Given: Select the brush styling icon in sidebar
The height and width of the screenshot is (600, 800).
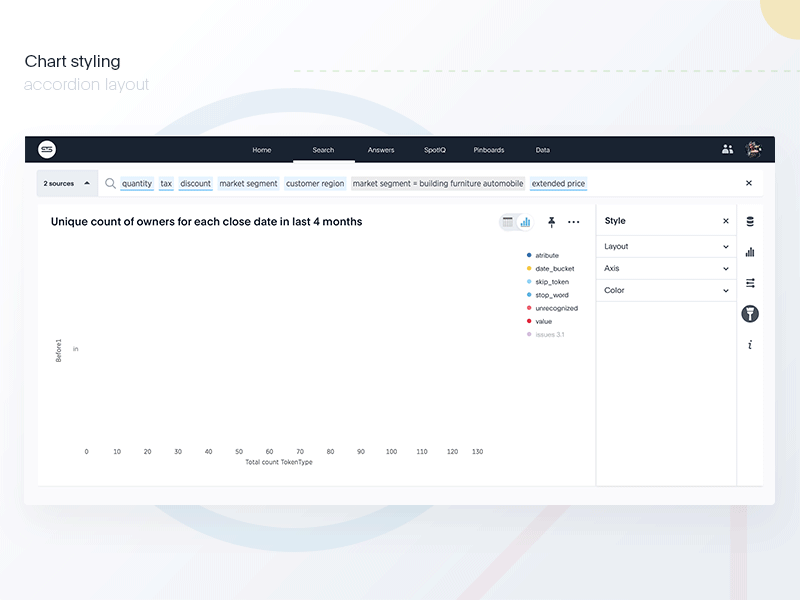Looking at the screenshot, I should 750,313.
